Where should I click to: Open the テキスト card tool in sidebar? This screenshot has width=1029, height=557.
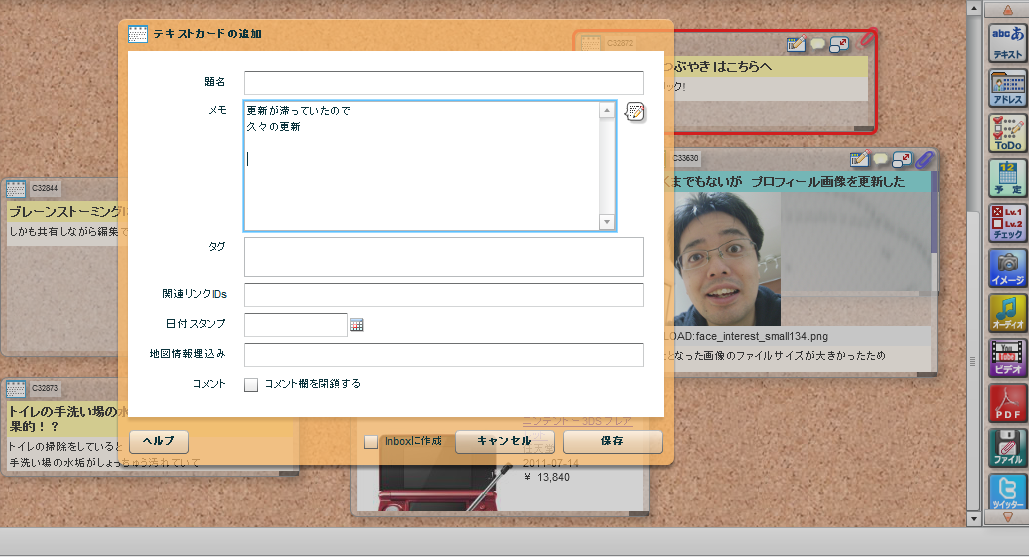tap(1007, 43)
